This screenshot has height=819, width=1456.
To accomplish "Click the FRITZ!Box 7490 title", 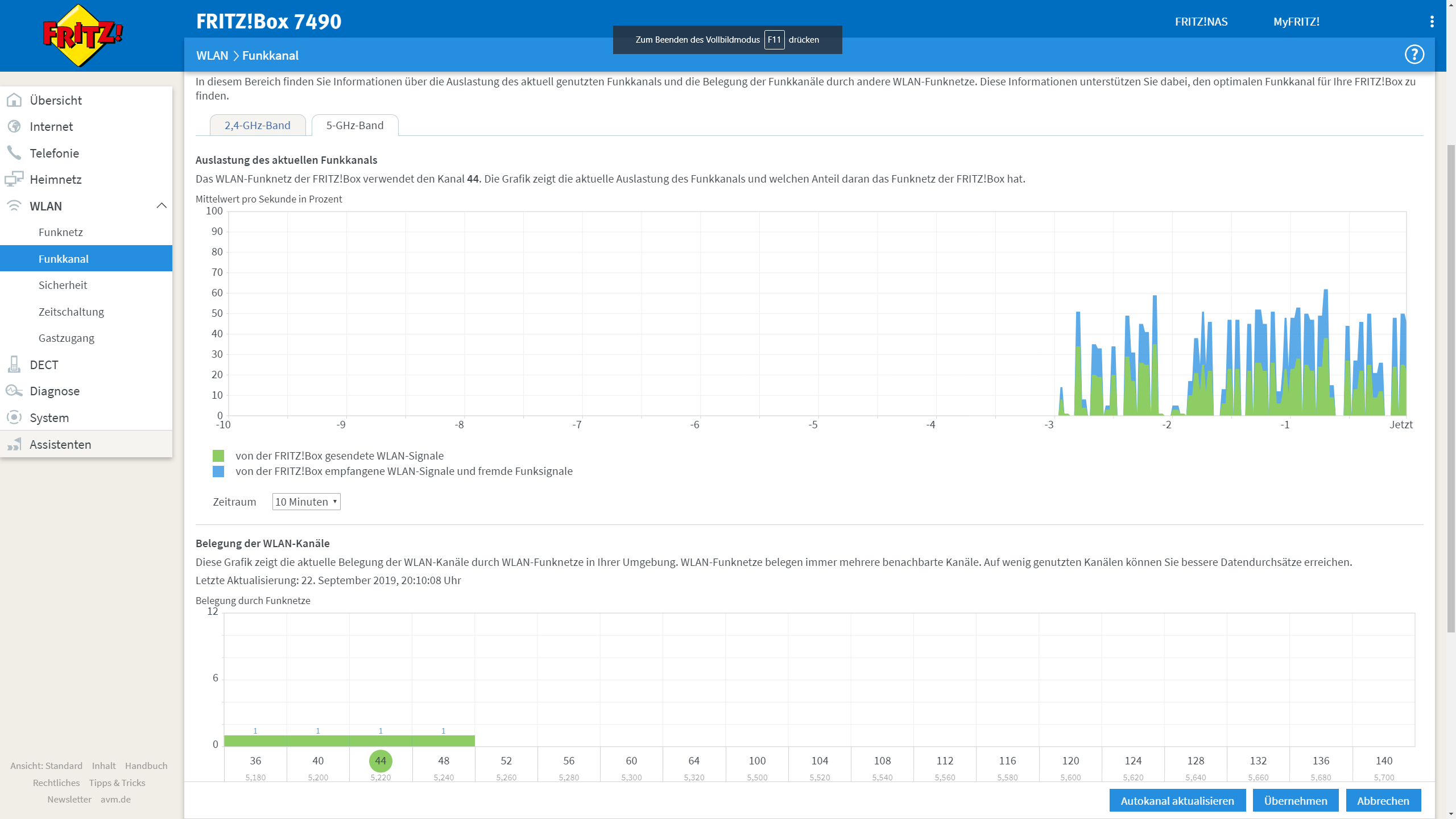I will point(268,22).
